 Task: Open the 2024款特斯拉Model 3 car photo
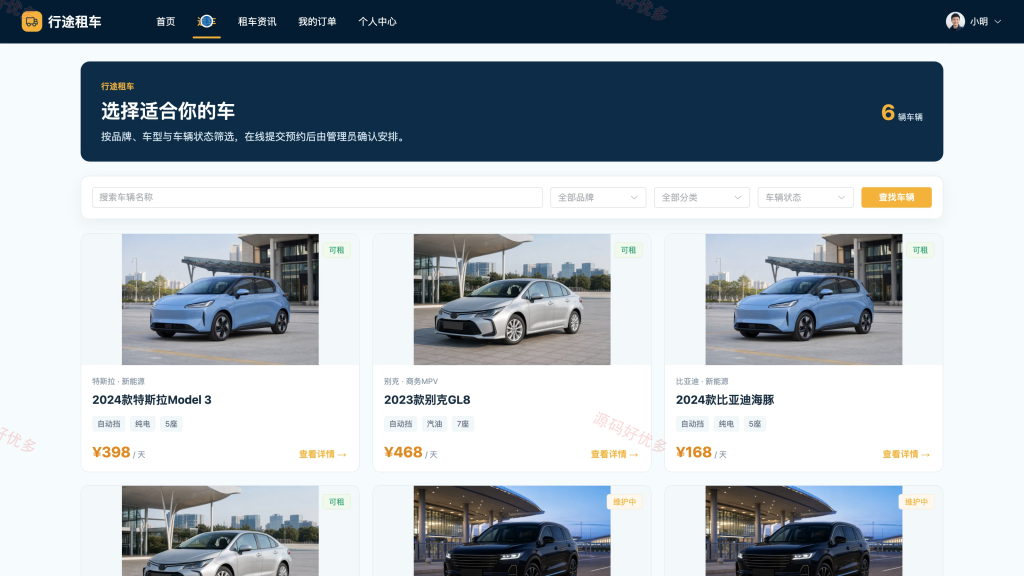[220, 299]
